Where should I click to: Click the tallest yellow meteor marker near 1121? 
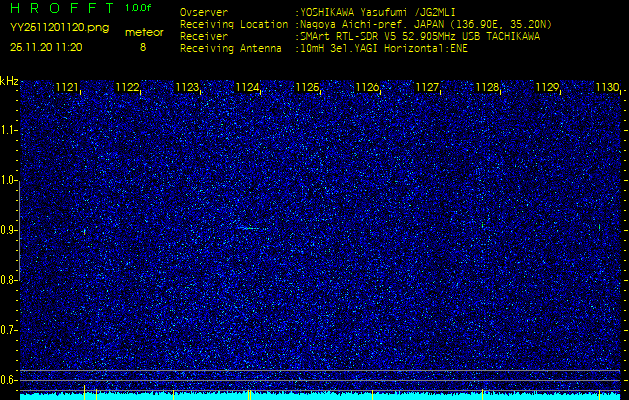pyautogui.click(x=84, y=392)
